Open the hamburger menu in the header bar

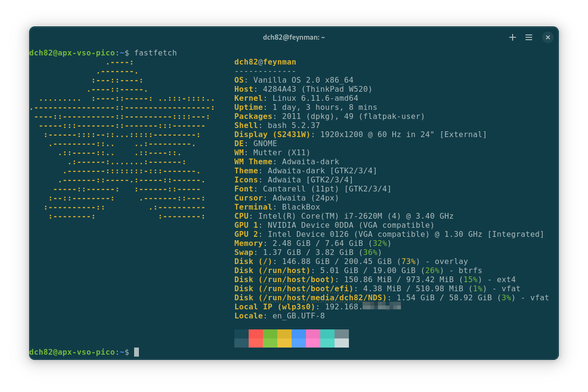(x=529, y=38)
